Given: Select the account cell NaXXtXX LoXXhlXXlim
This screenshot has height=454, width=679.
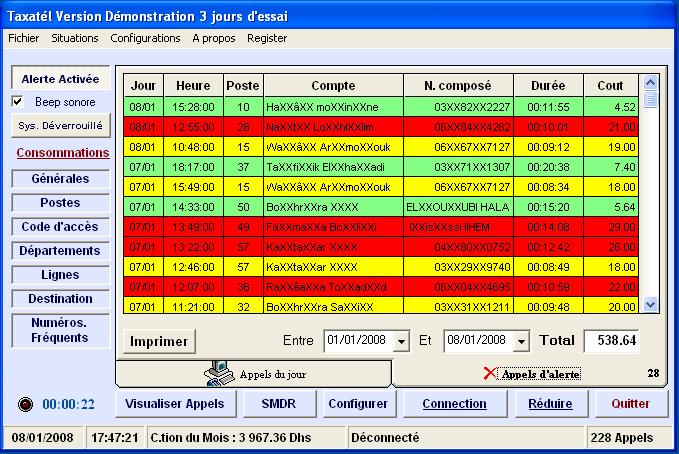Looking at the screenshot, I should (x=333, y=127).
